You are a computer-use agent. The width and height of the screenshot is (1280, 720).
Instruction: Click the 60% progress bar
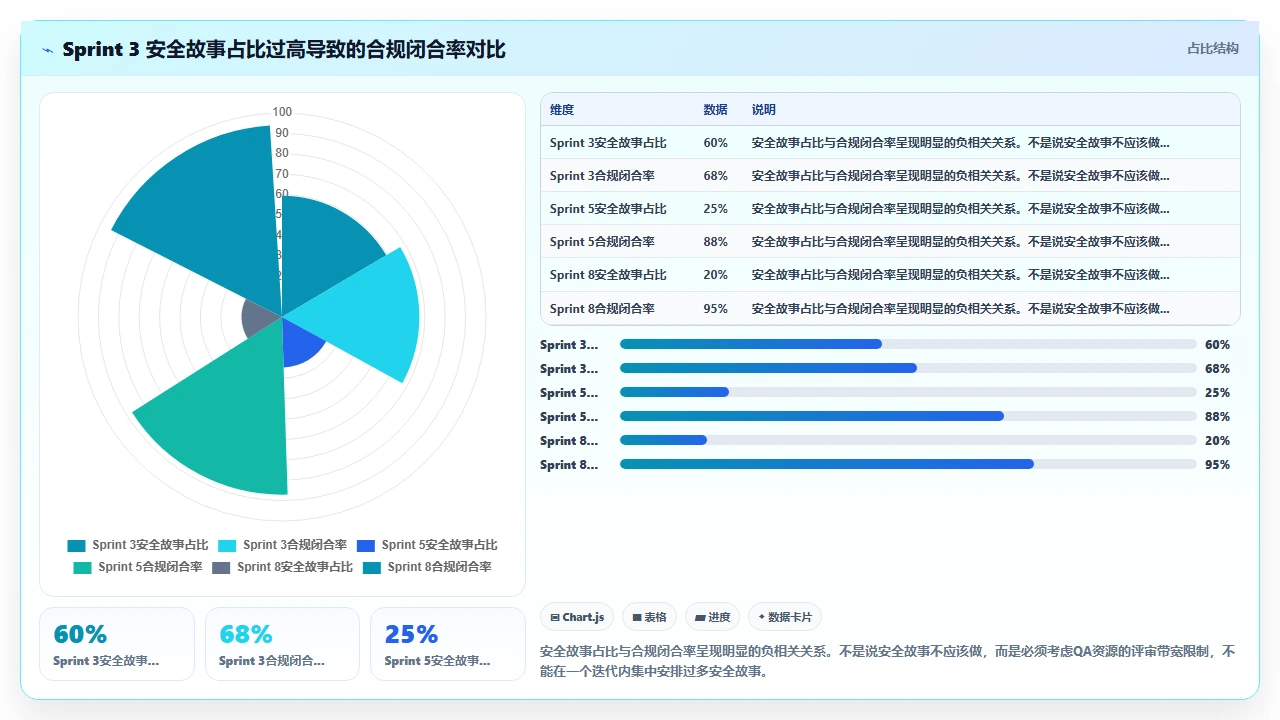908,344
